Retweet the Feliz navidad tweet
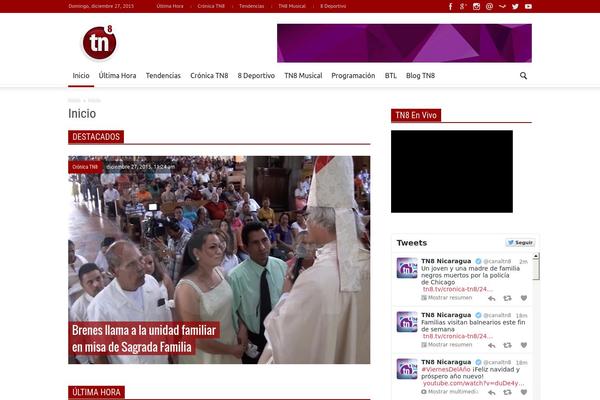This screenshot has width=600, height=400. tap(507, 392)
